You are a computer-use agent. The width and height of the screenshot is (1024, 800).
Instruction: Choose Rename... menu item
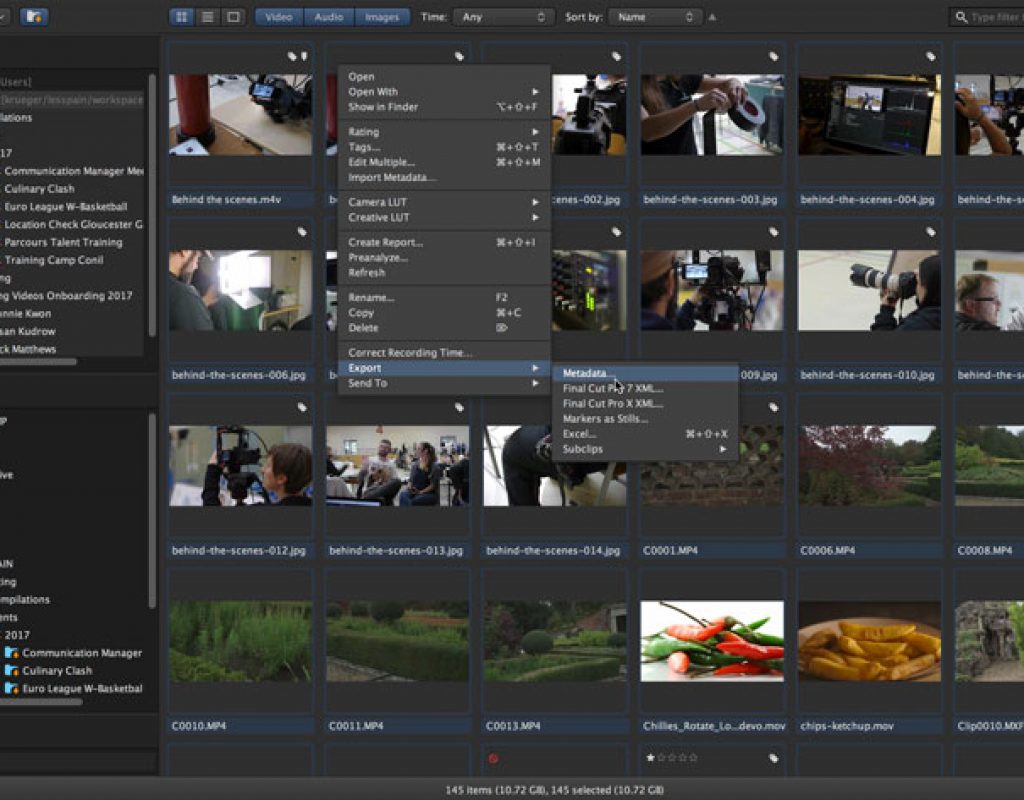coord(444,297)
